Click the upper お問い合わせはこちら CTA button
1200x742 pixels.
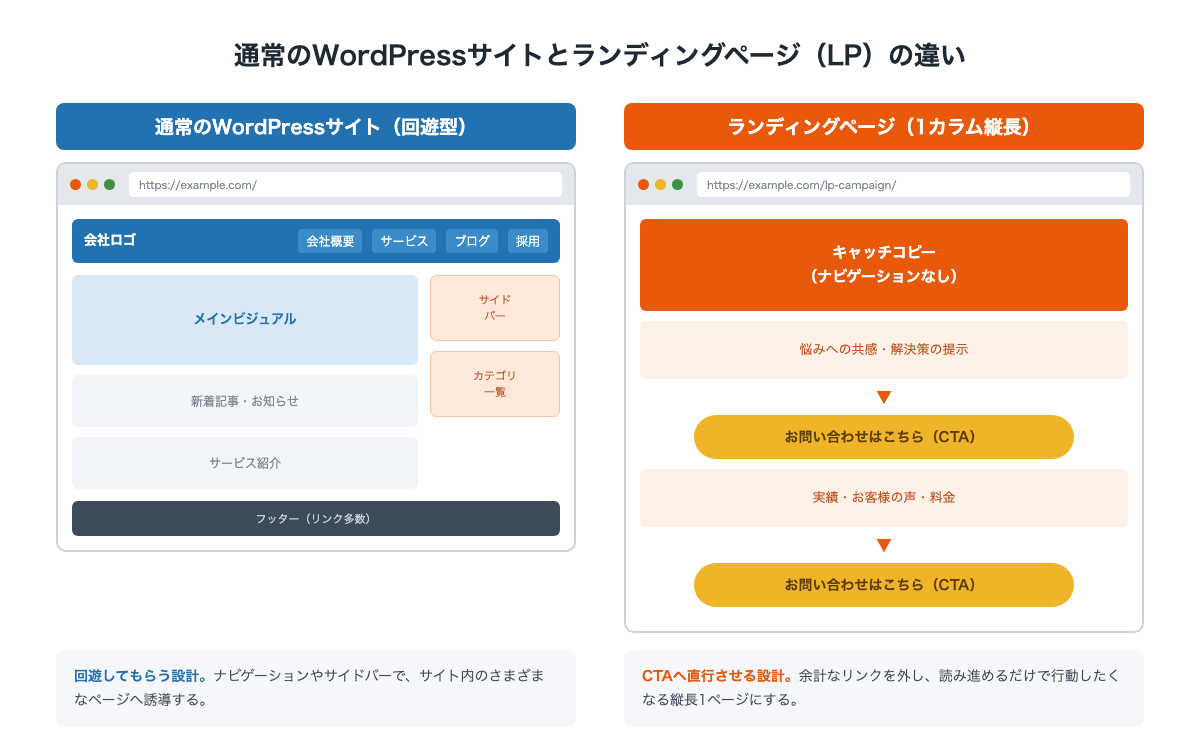(884, 437)
